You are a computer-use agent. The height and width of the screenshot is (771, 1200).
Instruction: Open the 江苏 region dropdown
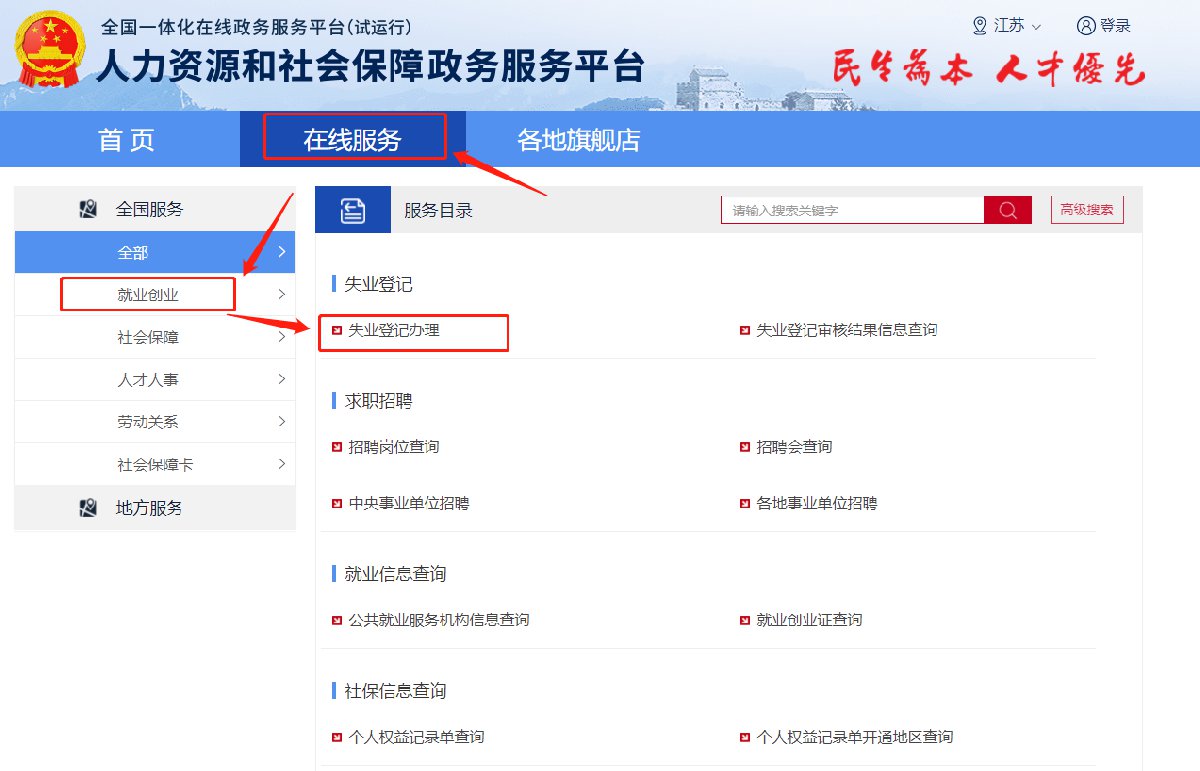tap(1008, 25)
